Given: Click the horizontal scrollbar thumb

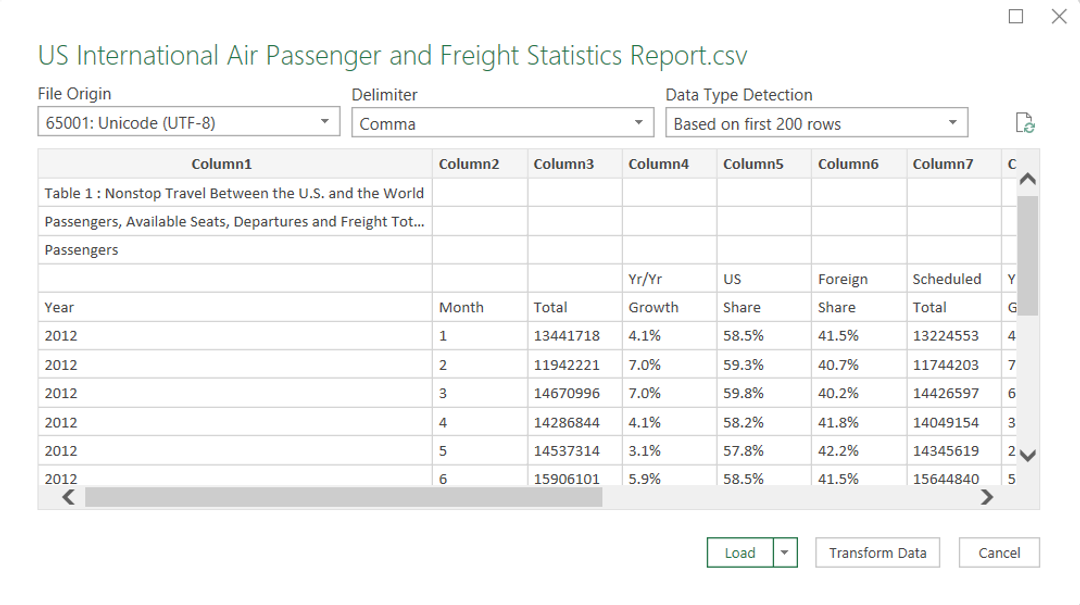Looking at the screenshot, I should (343, 497).
